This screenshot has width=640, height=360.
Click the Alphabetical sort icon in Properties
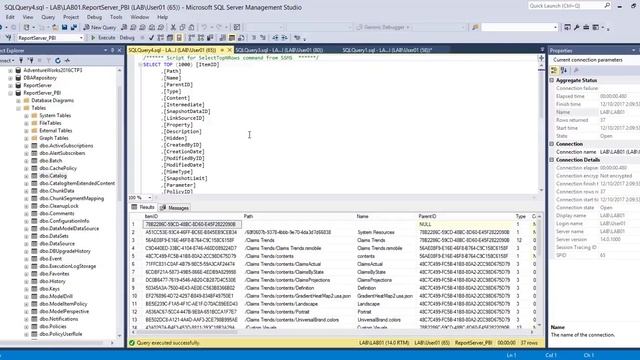[564, 70]
